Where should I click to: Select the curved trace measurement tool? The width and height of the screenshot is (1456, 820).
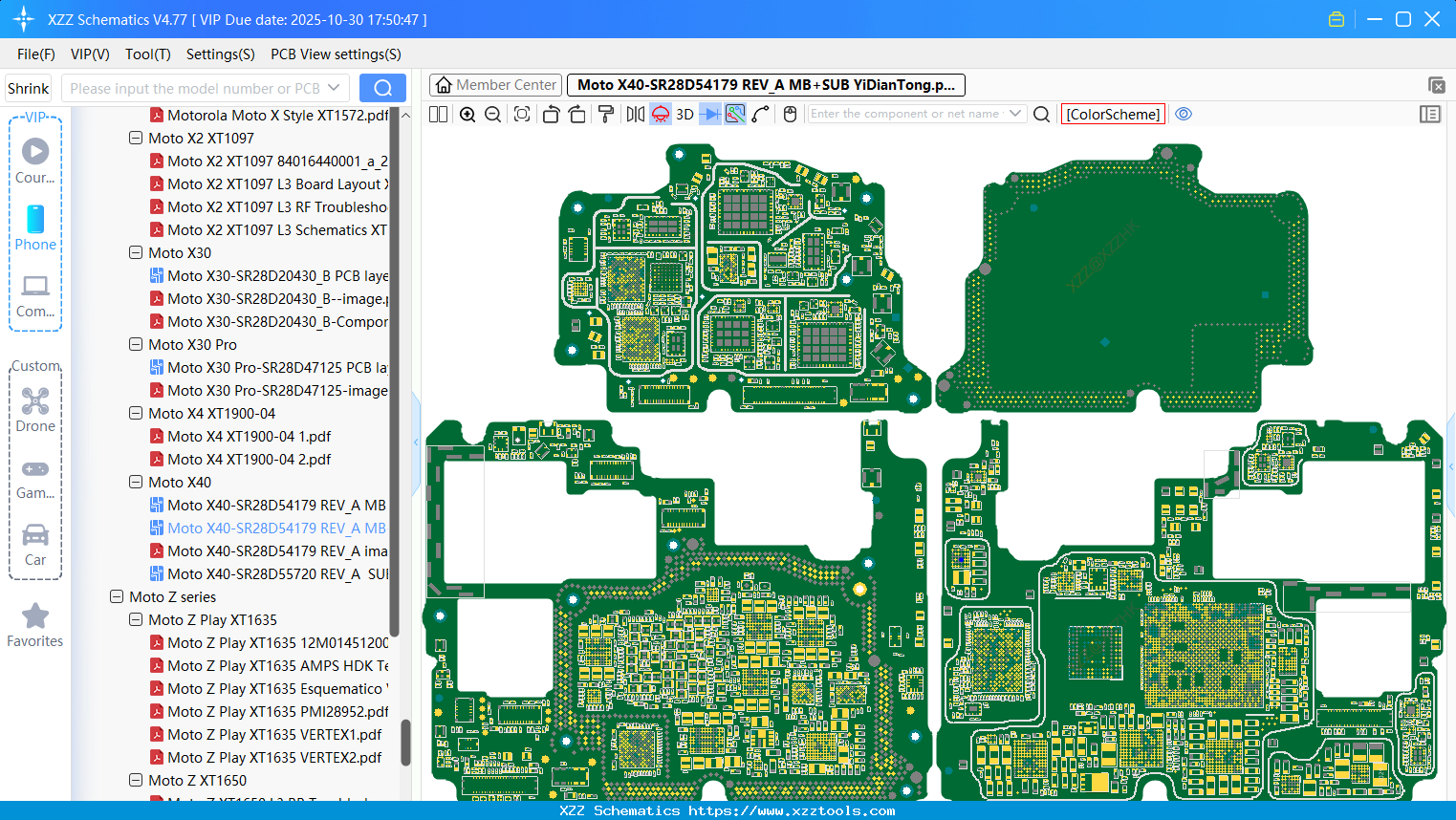[761, 114]
